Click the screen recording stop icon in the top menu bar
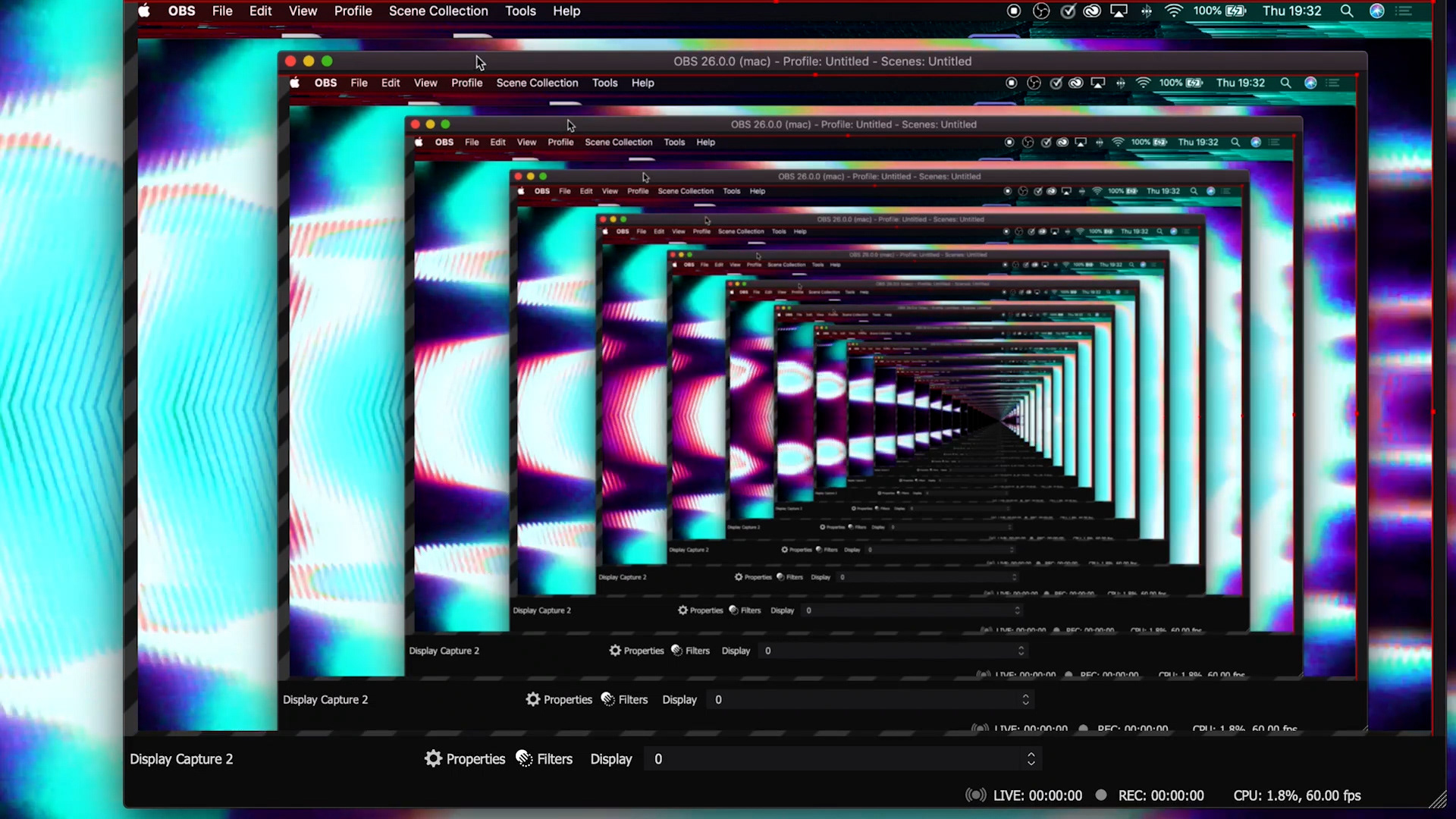Image resolution: width=1456 pixels, height=819 pixels. coord(1014,11)
